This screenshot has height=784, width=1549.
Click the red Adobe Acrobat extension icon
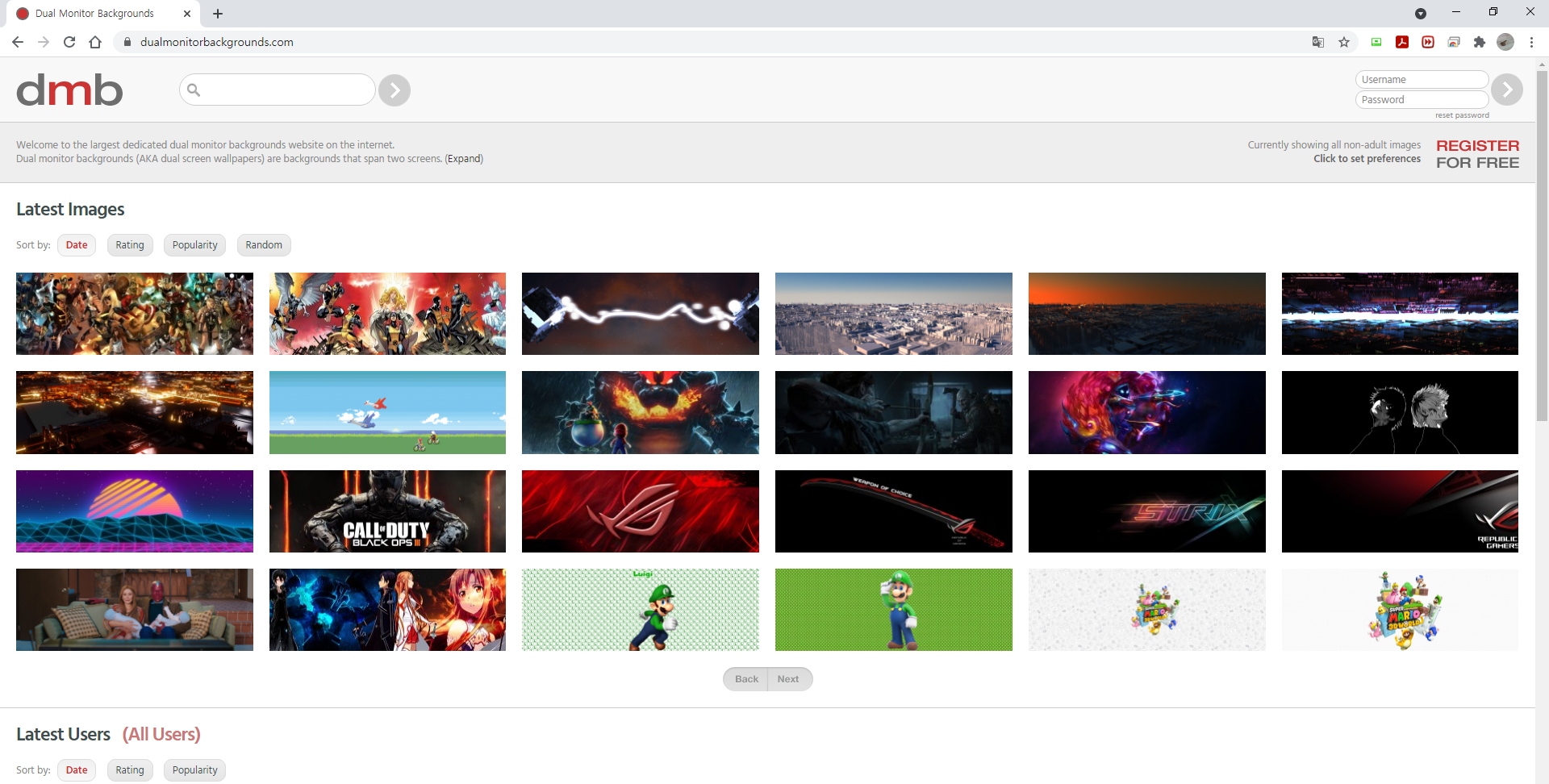pos(1402,42)
